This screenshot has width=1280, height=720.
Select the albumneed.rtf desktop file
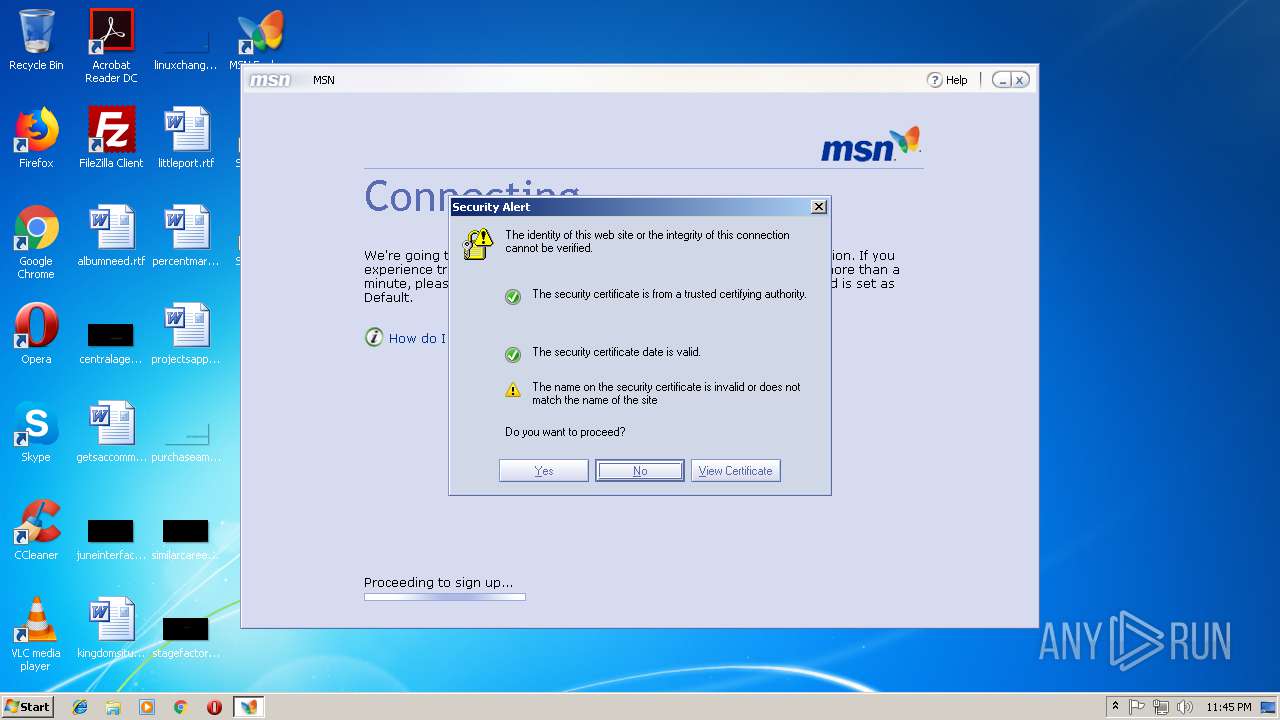click(111, 236)
